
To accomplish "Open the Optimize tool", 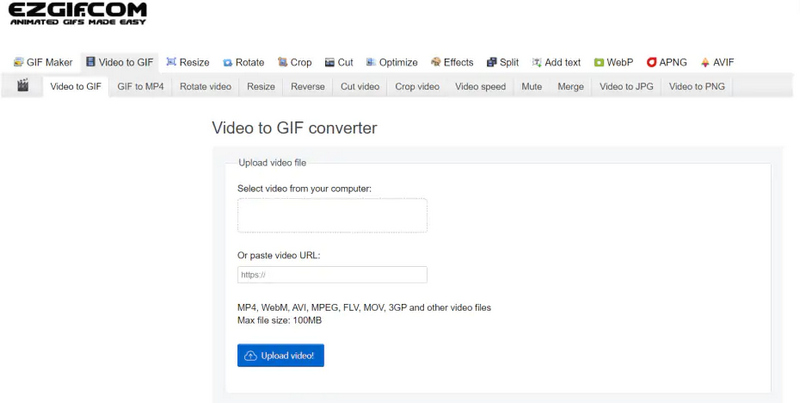I will [x=392, y=62].
